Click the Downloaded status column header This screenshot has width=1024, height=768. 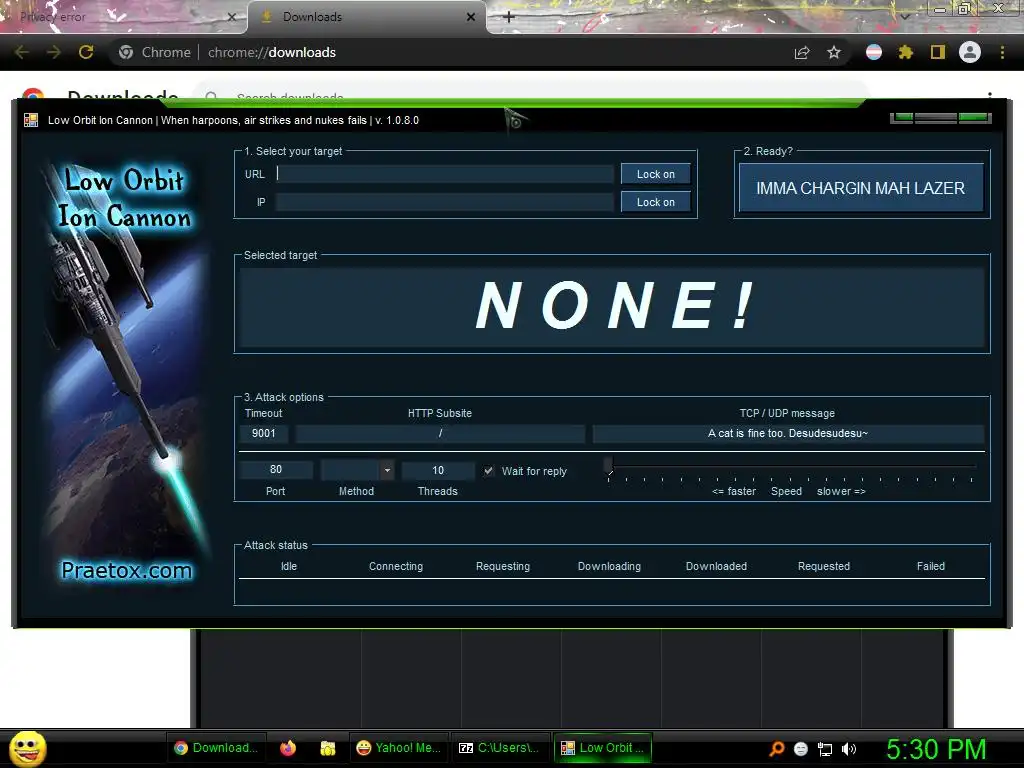[716, 566]
